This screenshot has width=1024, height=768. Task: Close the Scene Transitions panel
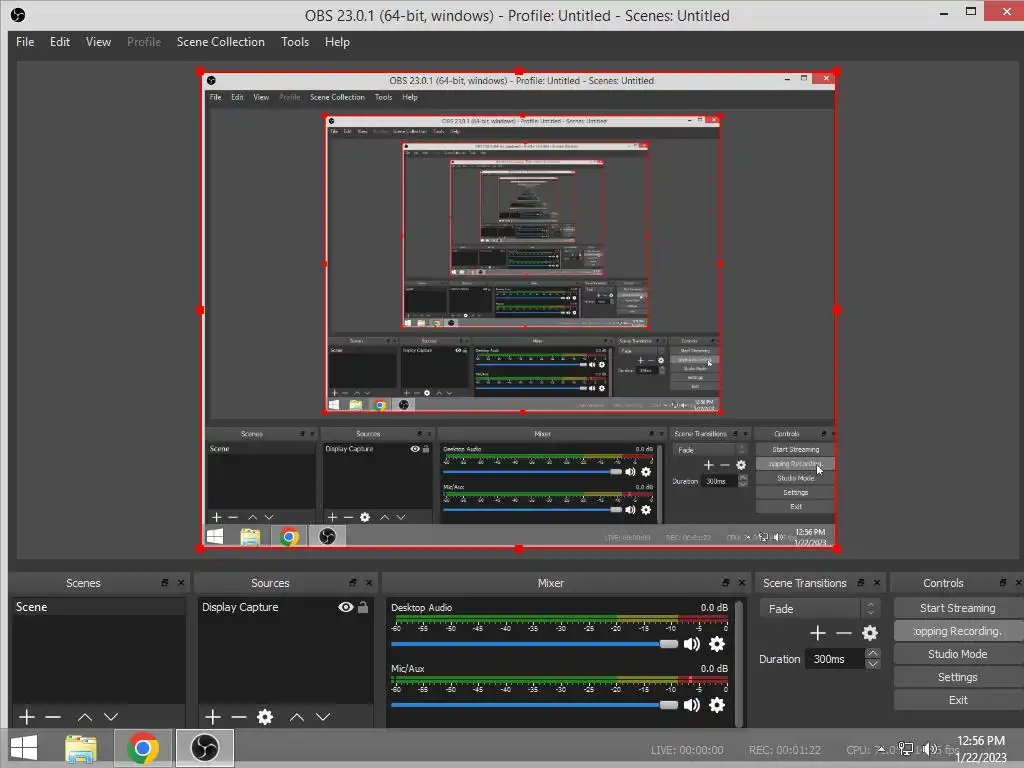click(877, 583)
